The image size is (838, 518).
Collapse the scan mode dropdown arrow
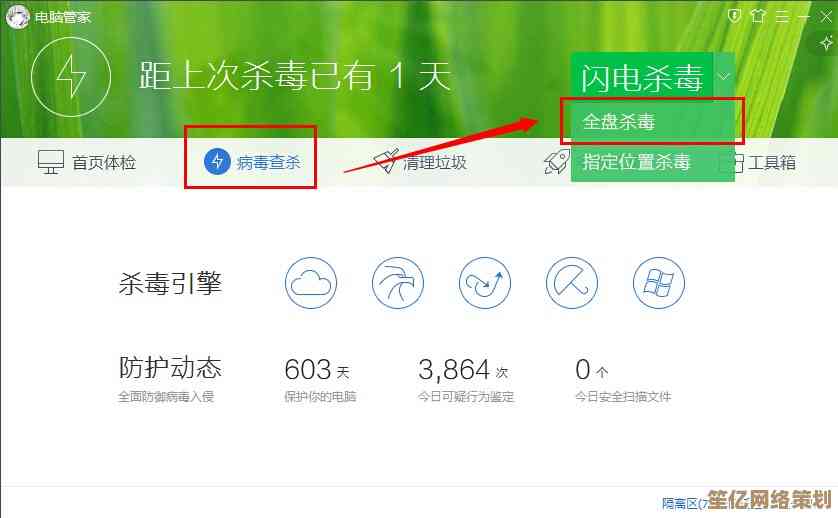click(724, 76)
